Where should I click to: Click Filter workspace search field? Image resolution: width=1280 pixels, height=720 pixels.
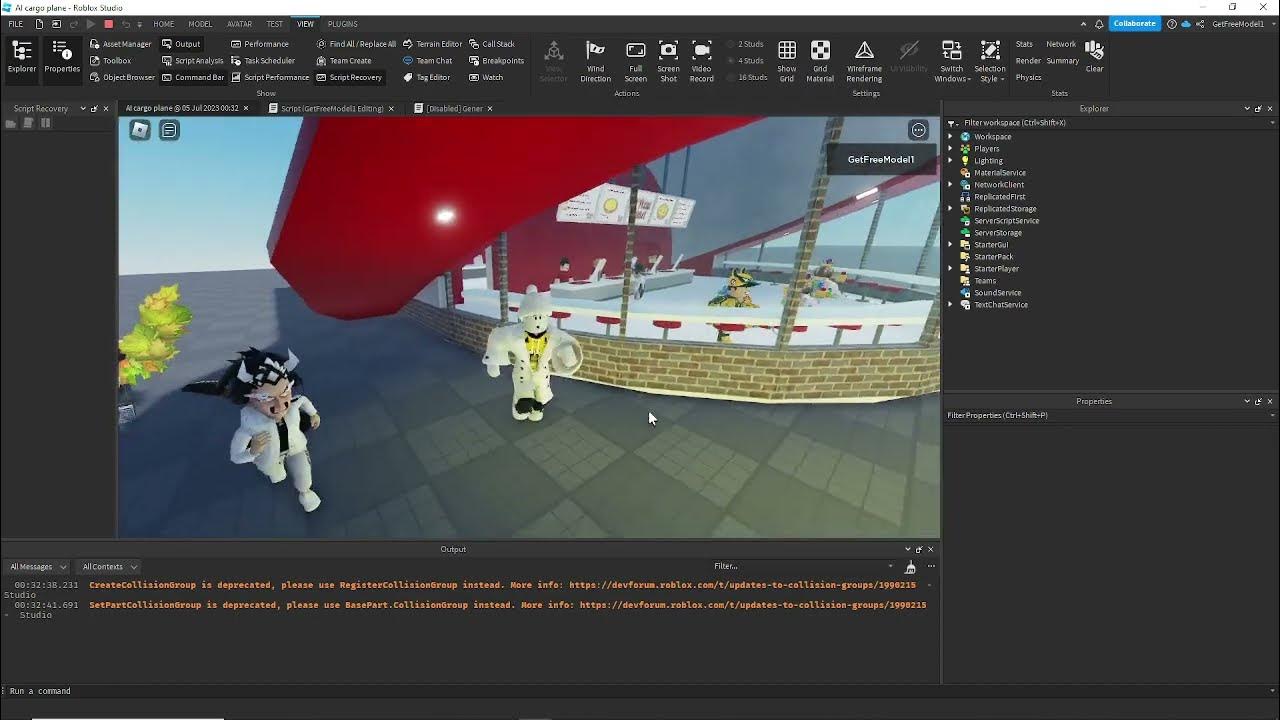(x=1110, y=123)
